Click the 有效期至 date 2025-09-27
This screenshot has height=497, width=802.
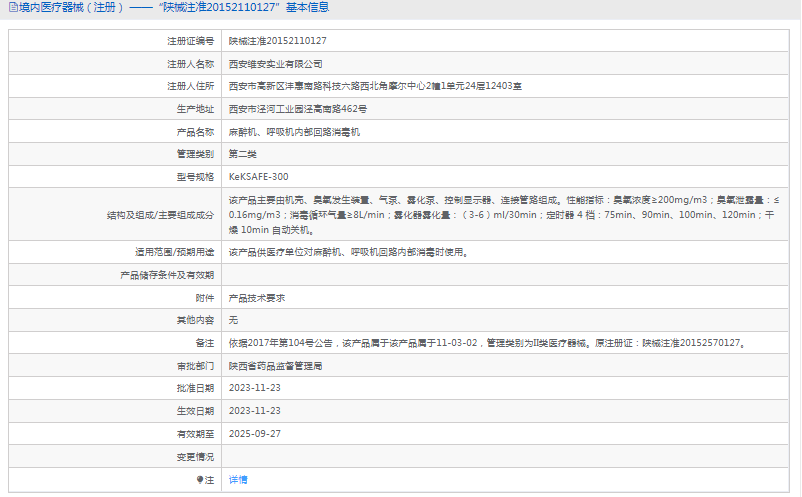click(255, 434)
